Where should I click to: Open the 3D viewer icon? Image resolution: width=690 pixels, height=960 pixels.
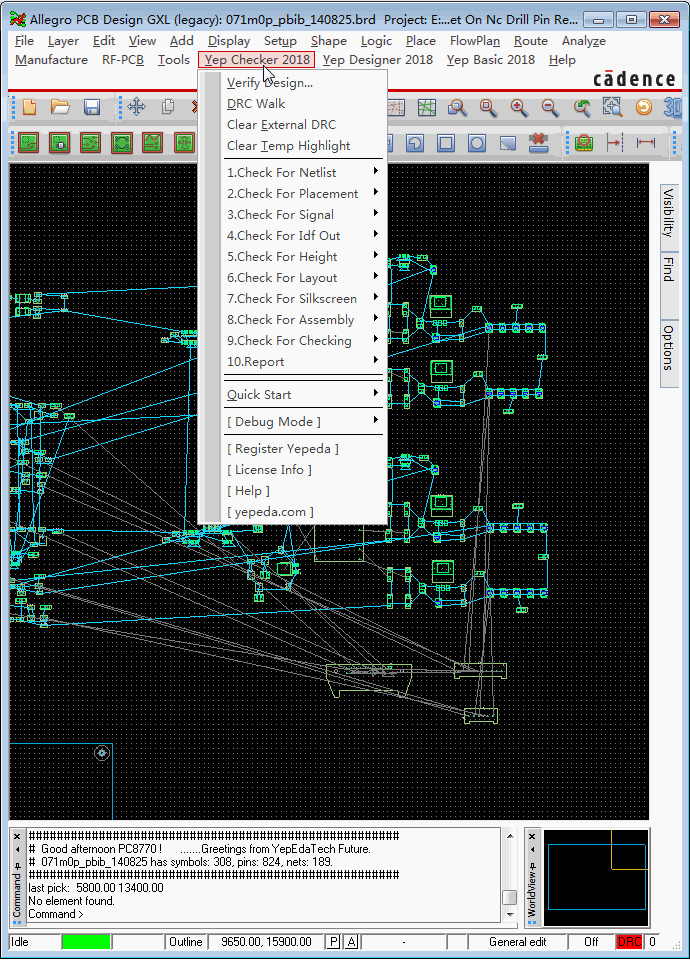(673, 107)
